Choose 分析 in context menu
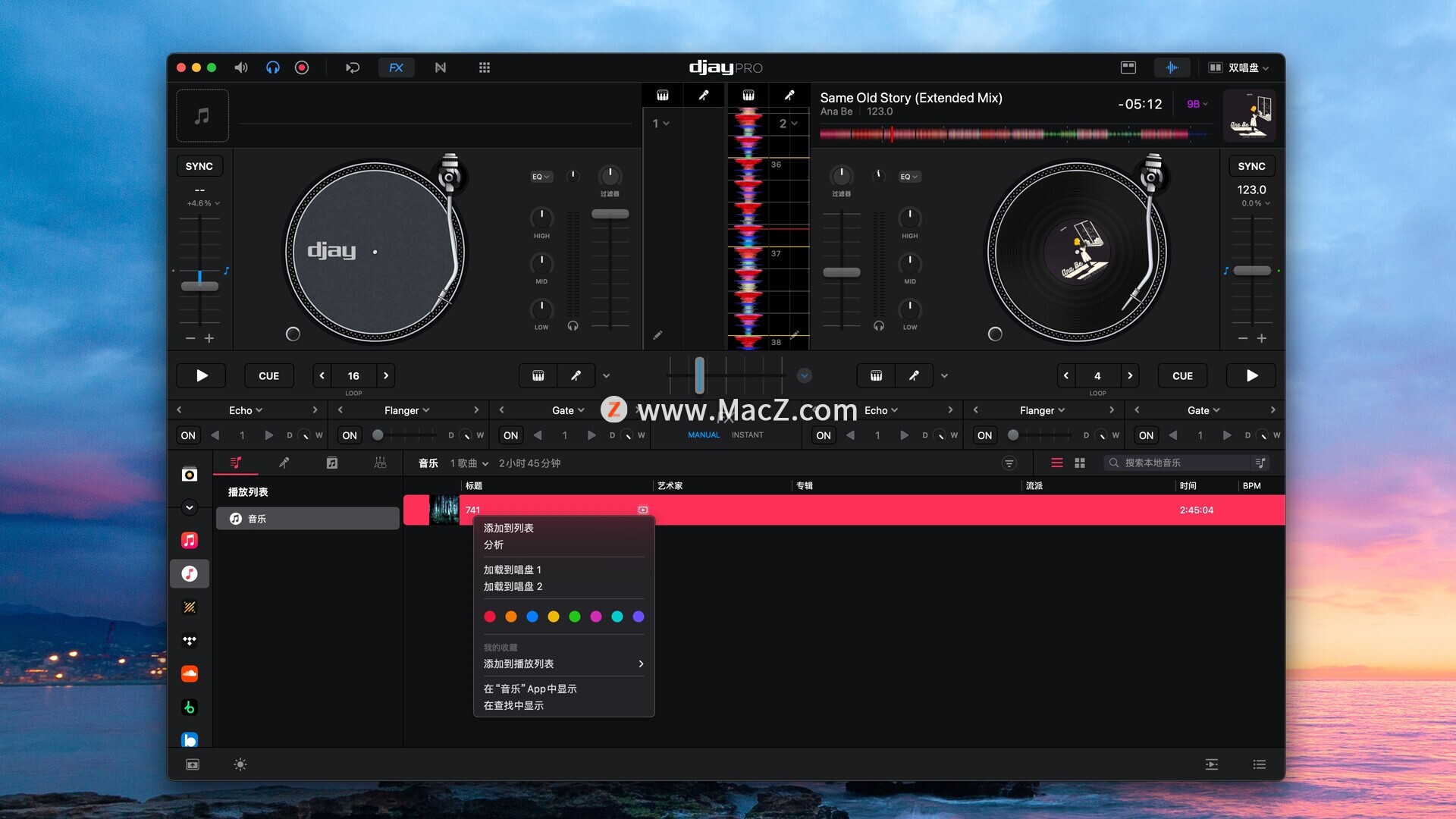 click(x=494, y=544)
